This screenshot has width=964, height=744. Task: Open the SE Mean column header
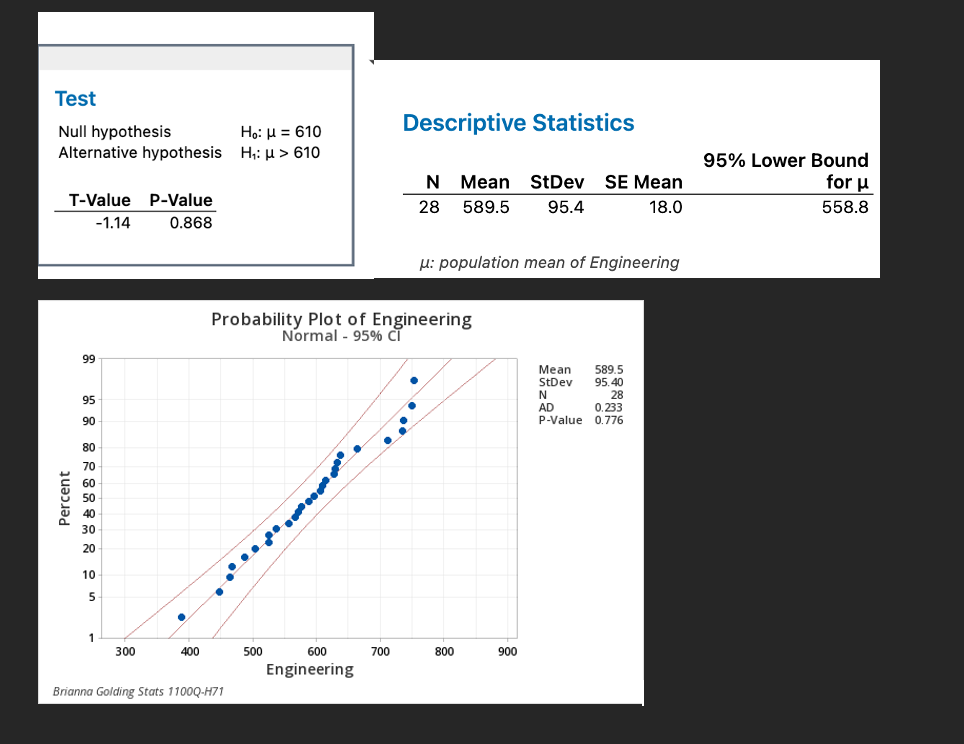(643, 182)
